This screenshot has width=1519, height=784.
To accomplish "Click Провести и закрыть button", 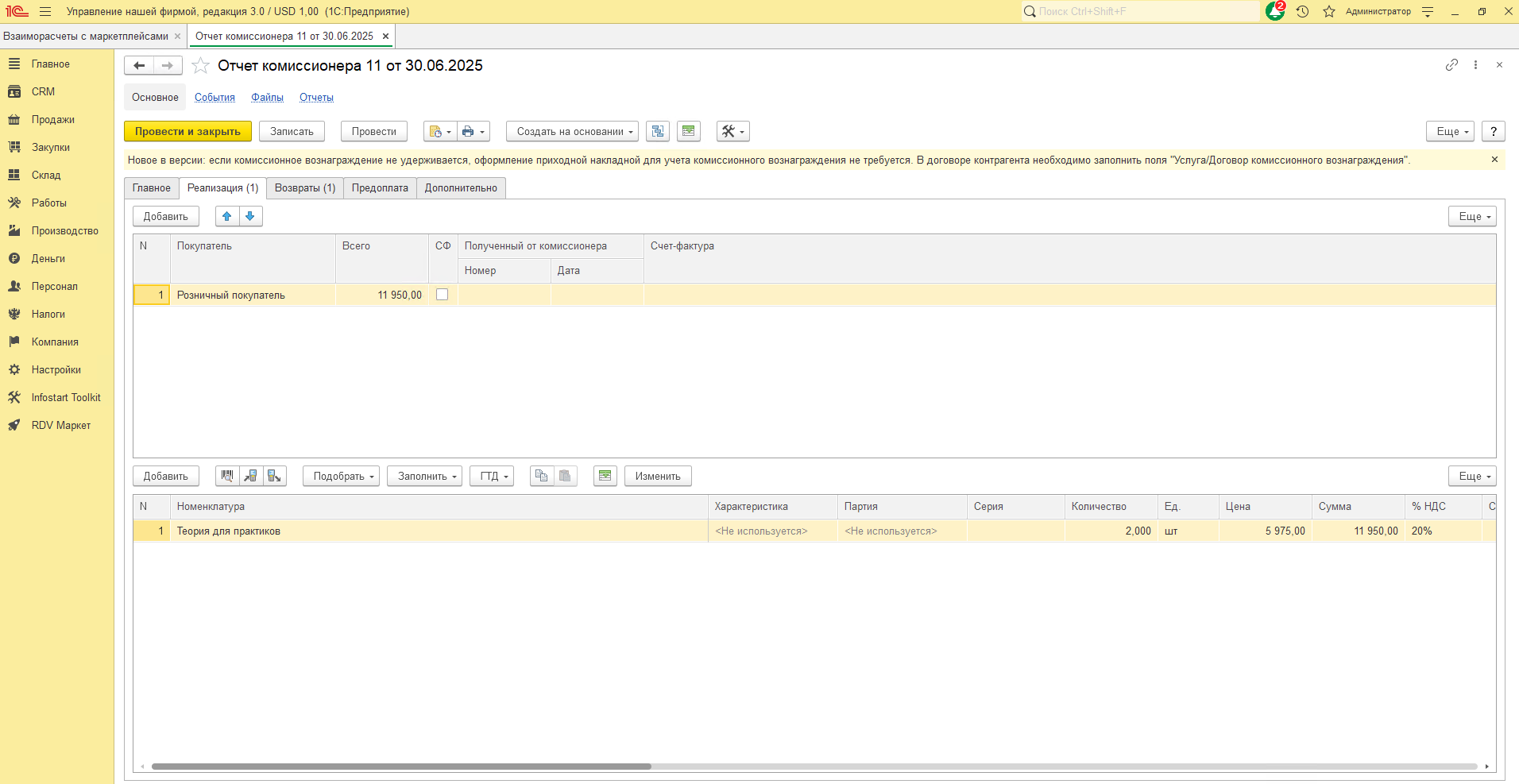I will tap(187, 132).
